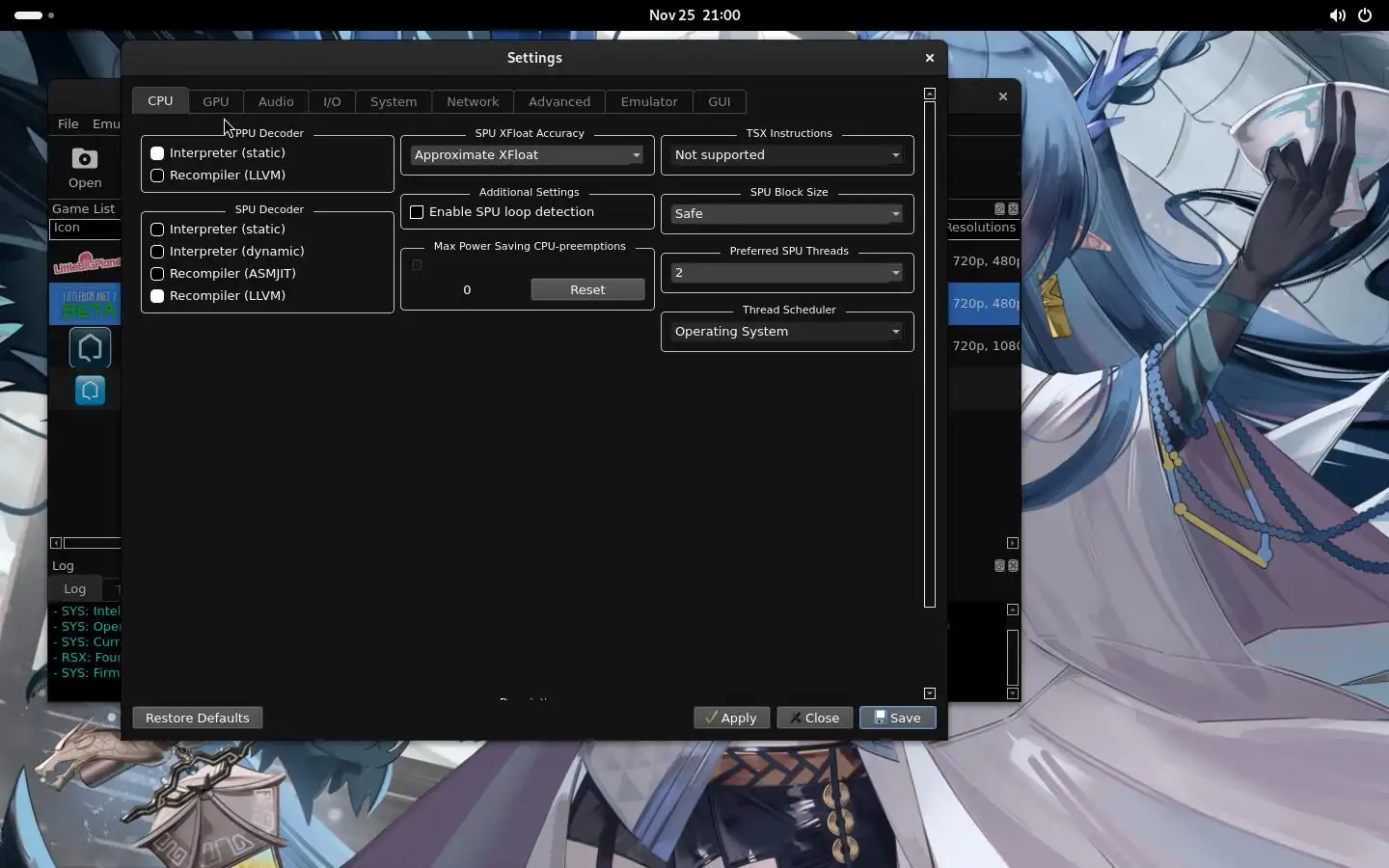Image resolution: width=1389 pixels, height=868 pixels.
Task: Select SPU Decoder Interpreter (dynamic)
Action: (x=228, y=252)
